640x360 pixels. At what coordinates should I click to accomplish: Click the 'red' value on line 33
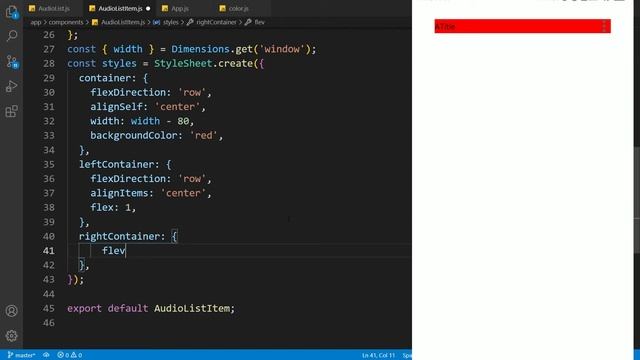point(203,136)
